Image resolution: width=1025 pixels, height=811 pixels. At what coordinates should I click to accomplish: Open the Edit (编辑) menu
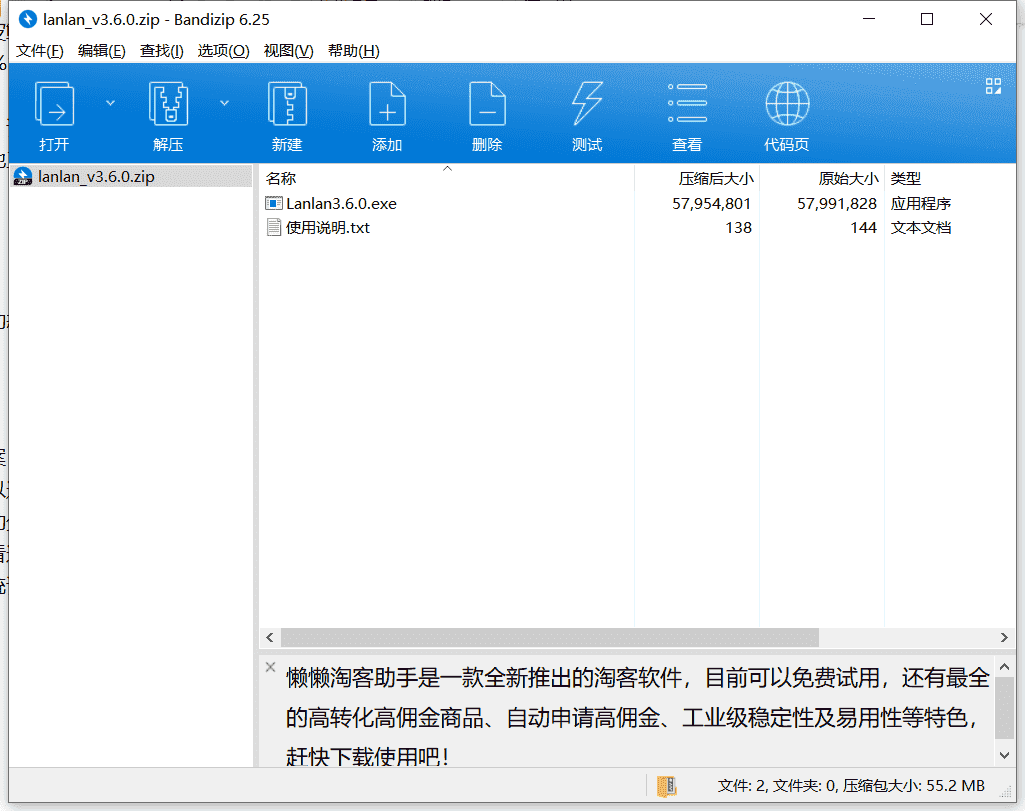(101, 51)
